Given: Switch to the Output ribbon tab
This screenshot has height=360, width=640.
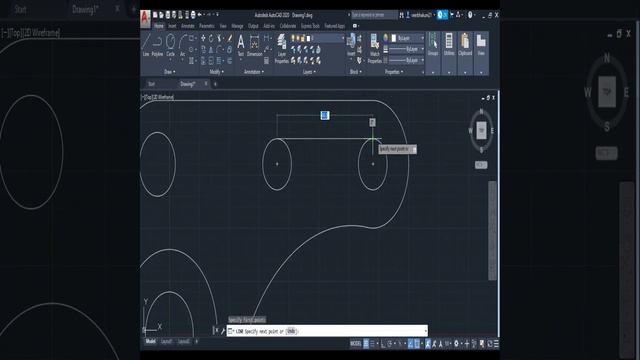Looking at the screenshot, I should (253, 26).
